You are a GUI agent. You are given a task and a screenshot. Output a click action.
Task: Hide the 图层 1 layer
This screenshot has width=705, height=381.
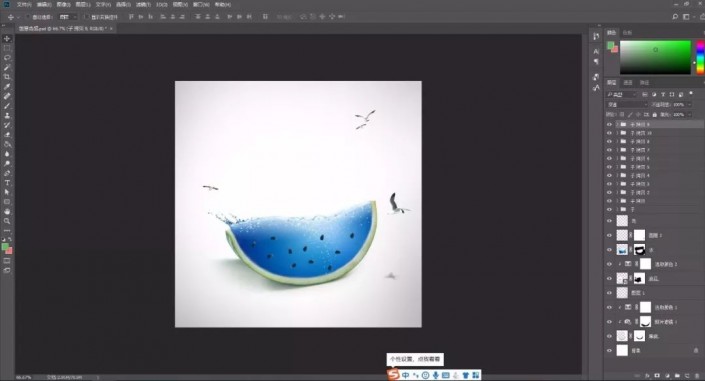610,293
